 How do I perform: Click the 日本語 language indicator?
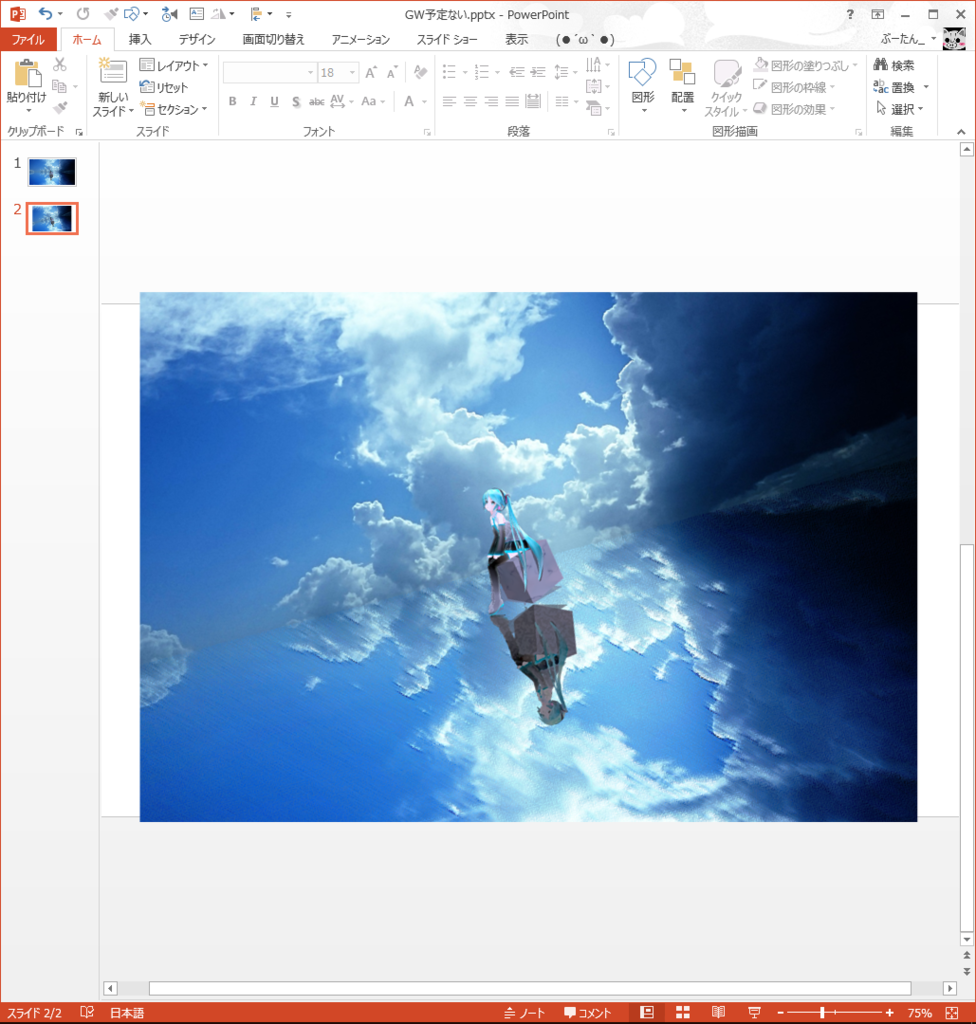coord(127,1013)
